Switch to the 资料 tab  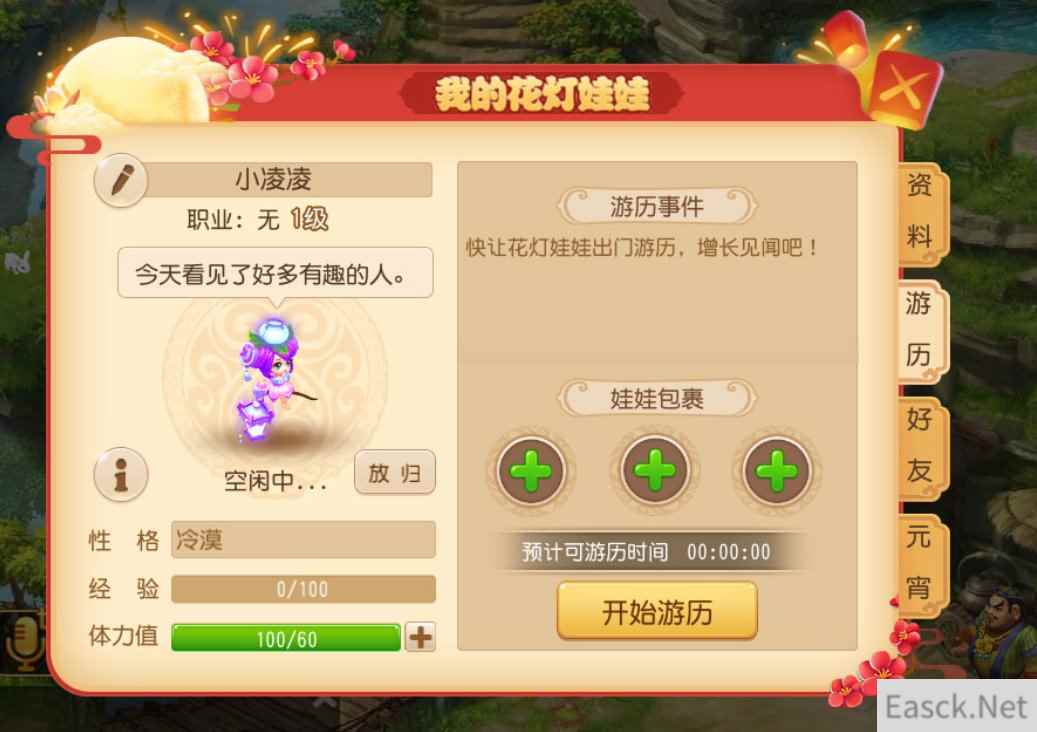pos(921,212)
